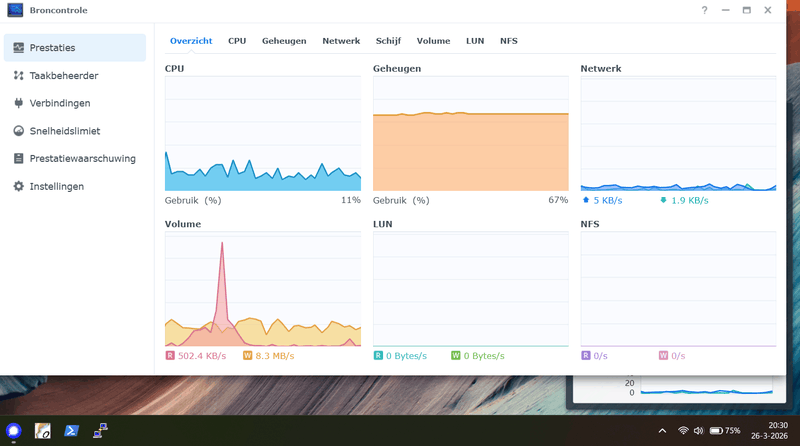The image size is (800, 446).
Task: Select the Snelheidslimiet gauge icon
Action: [x=18, y=131]
